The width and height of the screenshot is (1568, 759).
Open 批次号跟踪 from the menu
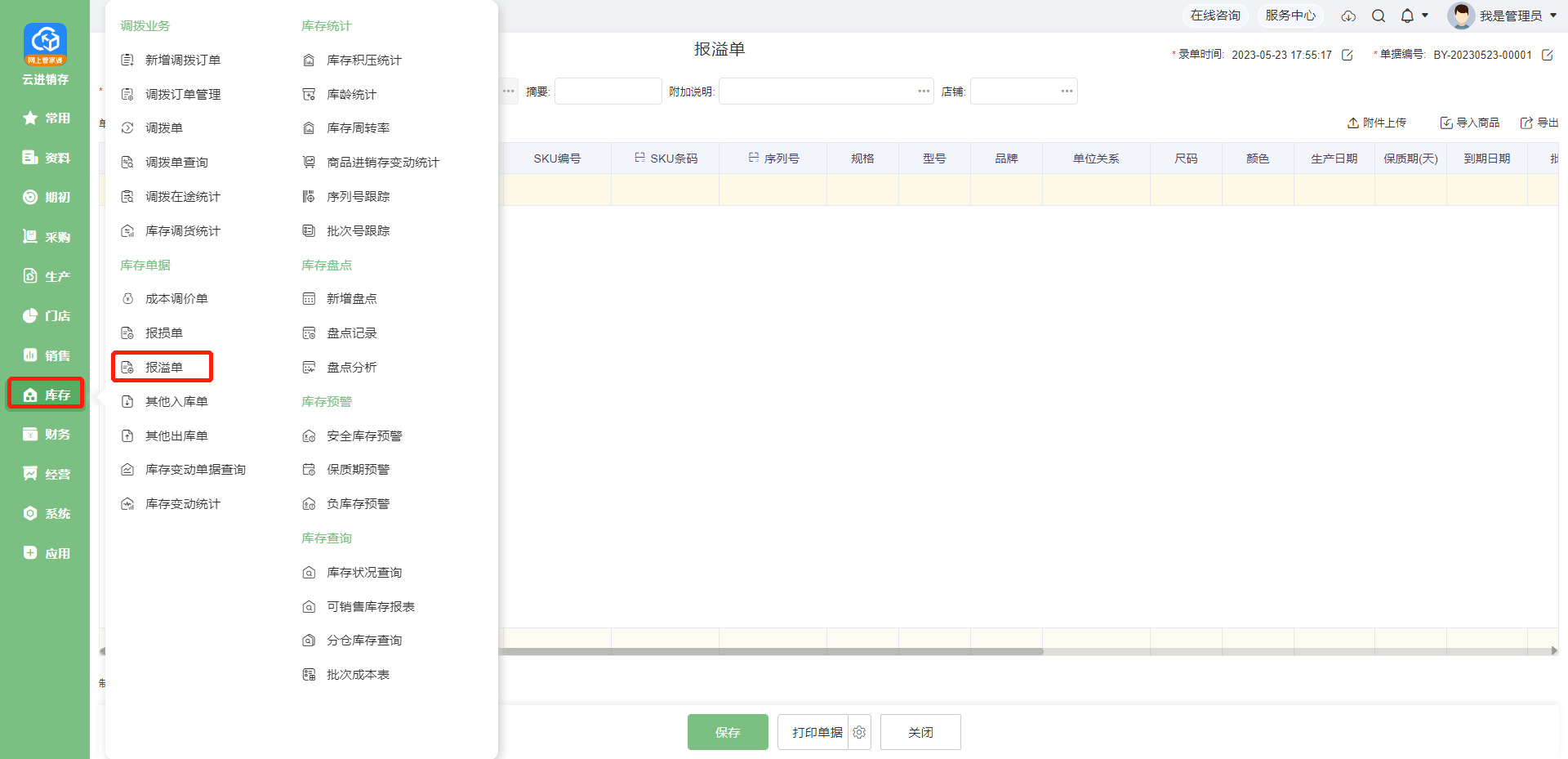[x=359, y=231]
